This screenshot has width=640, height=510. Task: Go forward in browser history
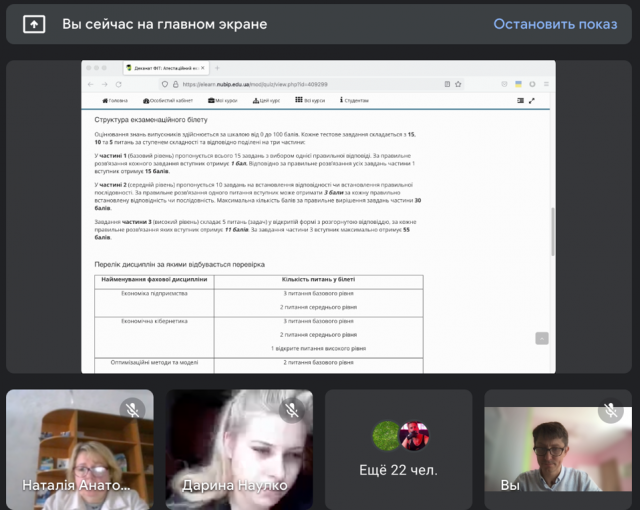click(105, 84)
